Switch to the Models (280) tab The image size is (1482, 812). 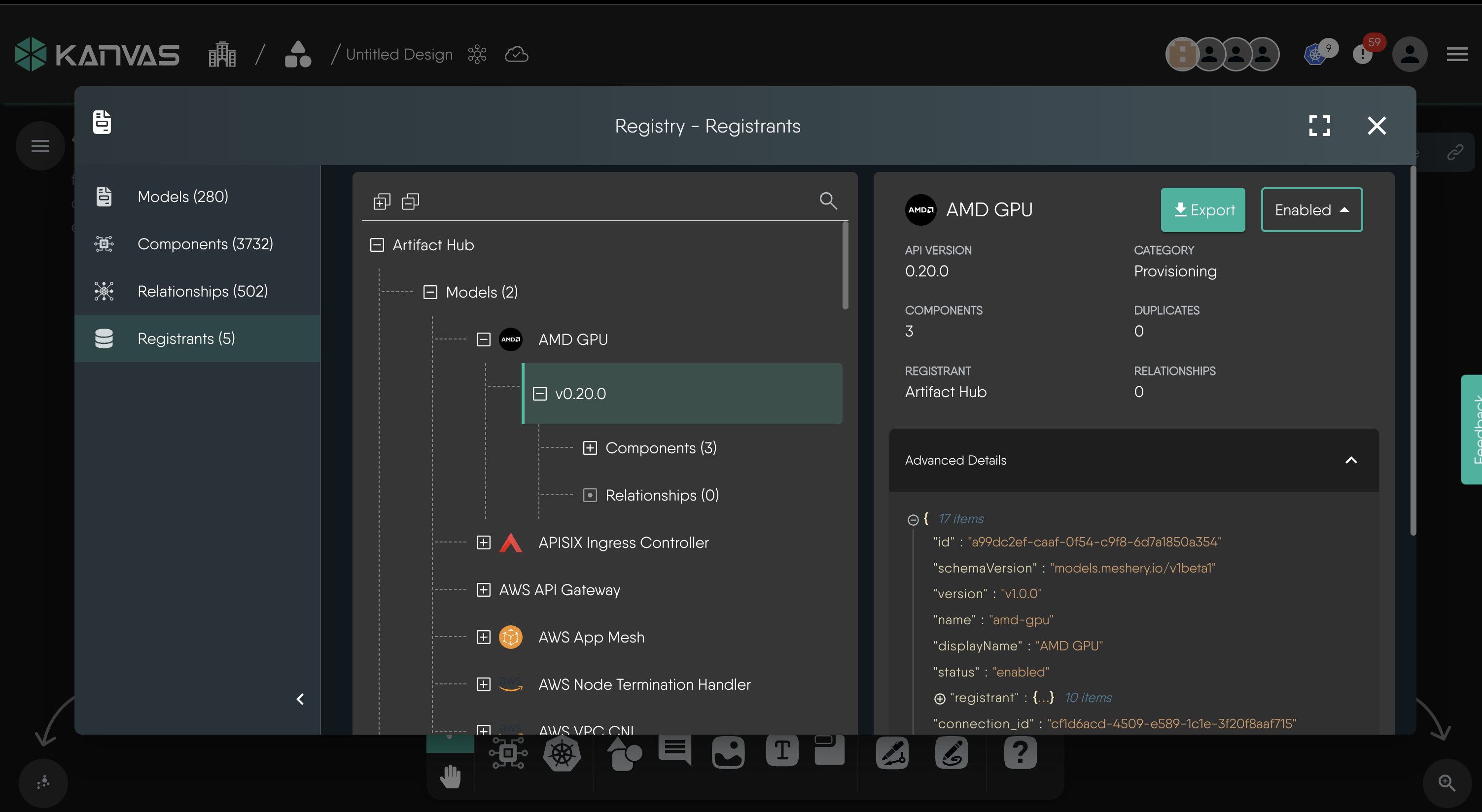click(x=183, y=197)
